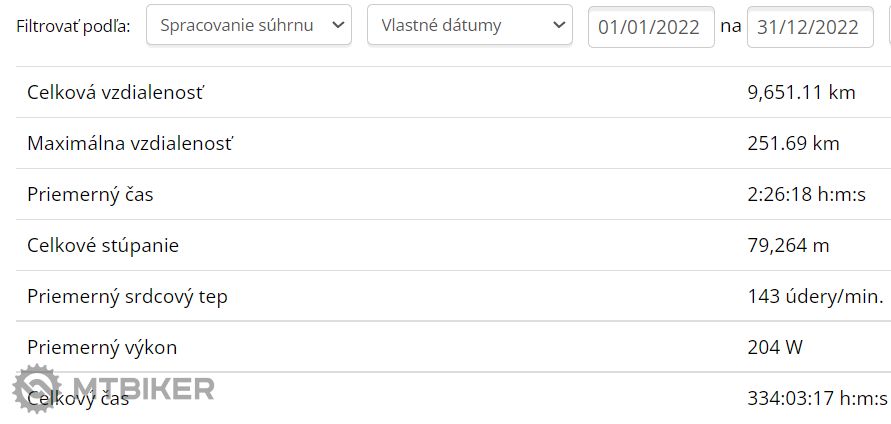Click the MTBIKER watermark text
The image size is (891, 424).
click(144, 388)
